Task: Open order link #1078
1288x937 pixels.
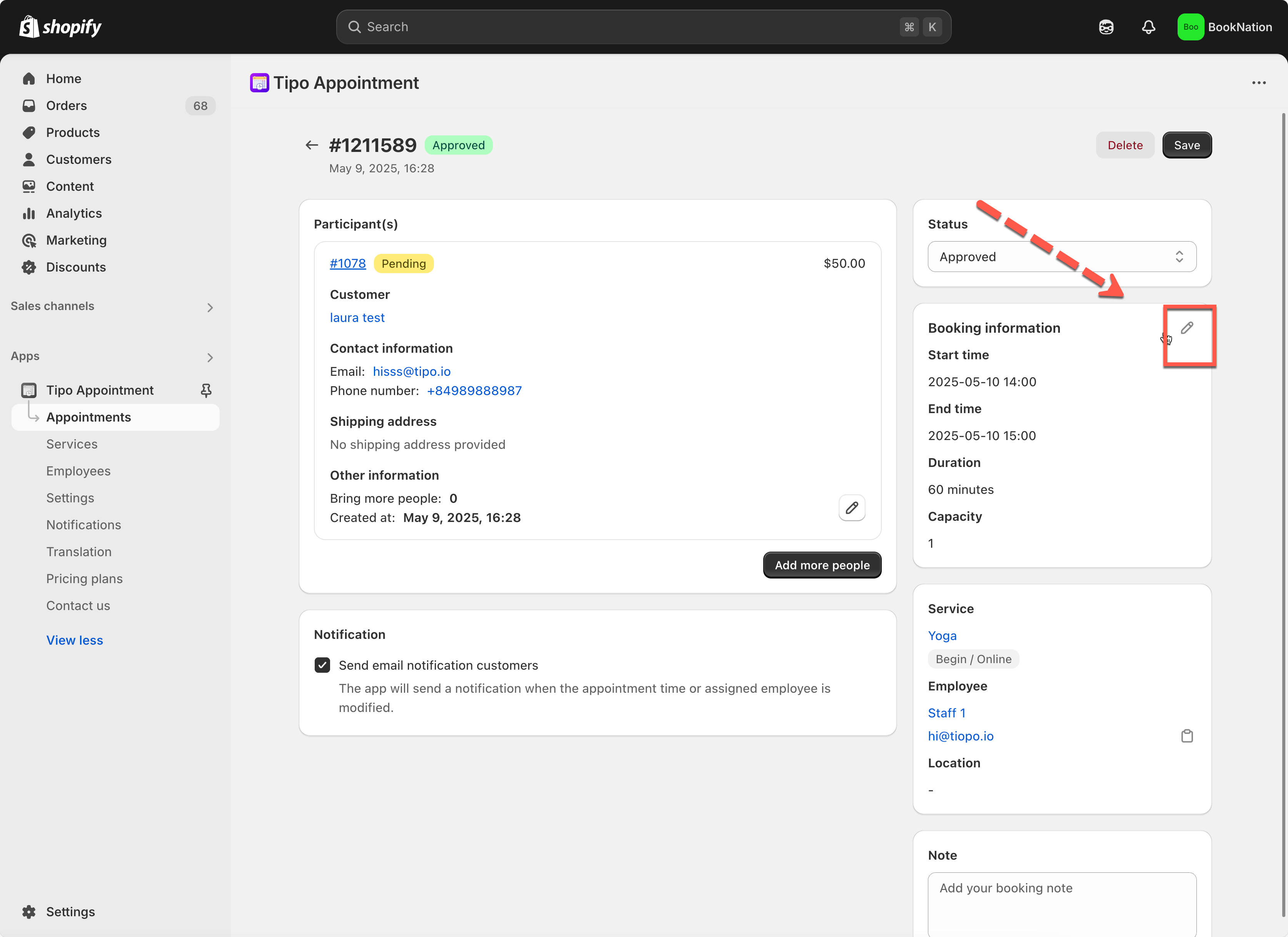Action: click(347, 263)
